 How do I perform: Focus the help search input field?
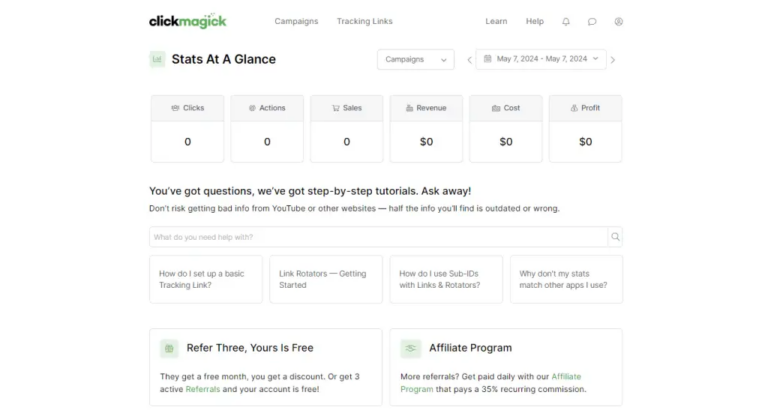pyautogui.click(x=379, y=237)
